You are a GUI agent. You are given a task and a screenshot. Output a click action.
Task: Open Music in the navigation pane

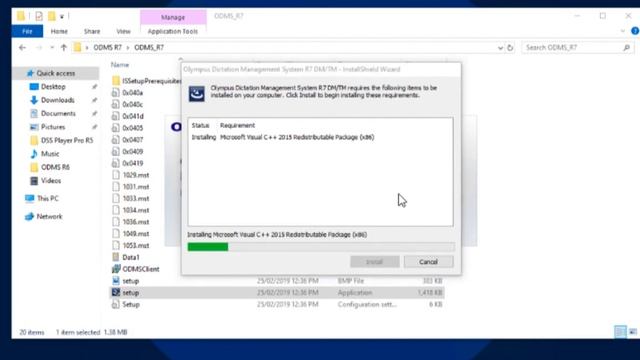(50, 154)
